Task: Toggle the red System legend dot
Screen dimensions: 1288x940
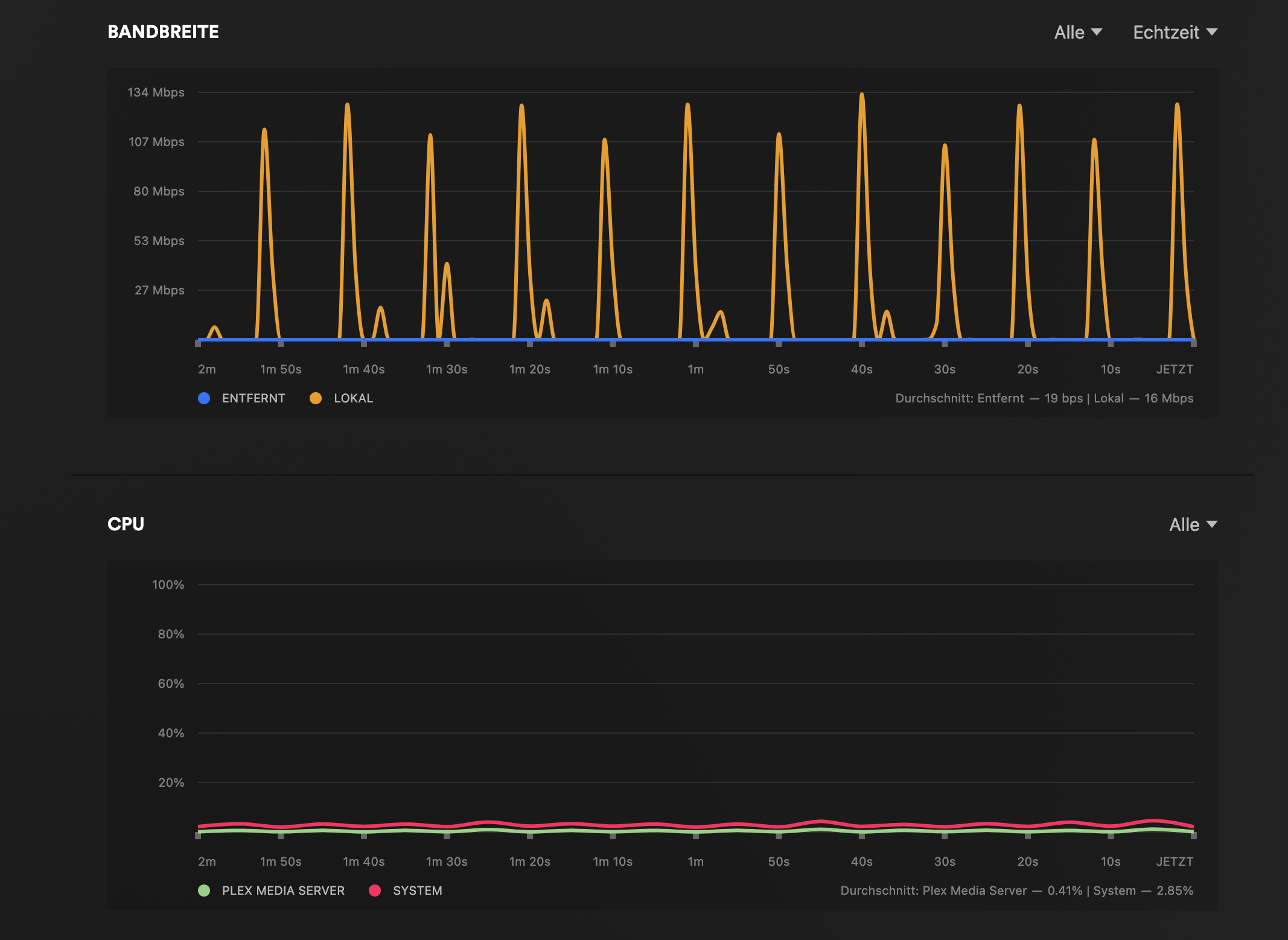Action: tap(375, 891)
